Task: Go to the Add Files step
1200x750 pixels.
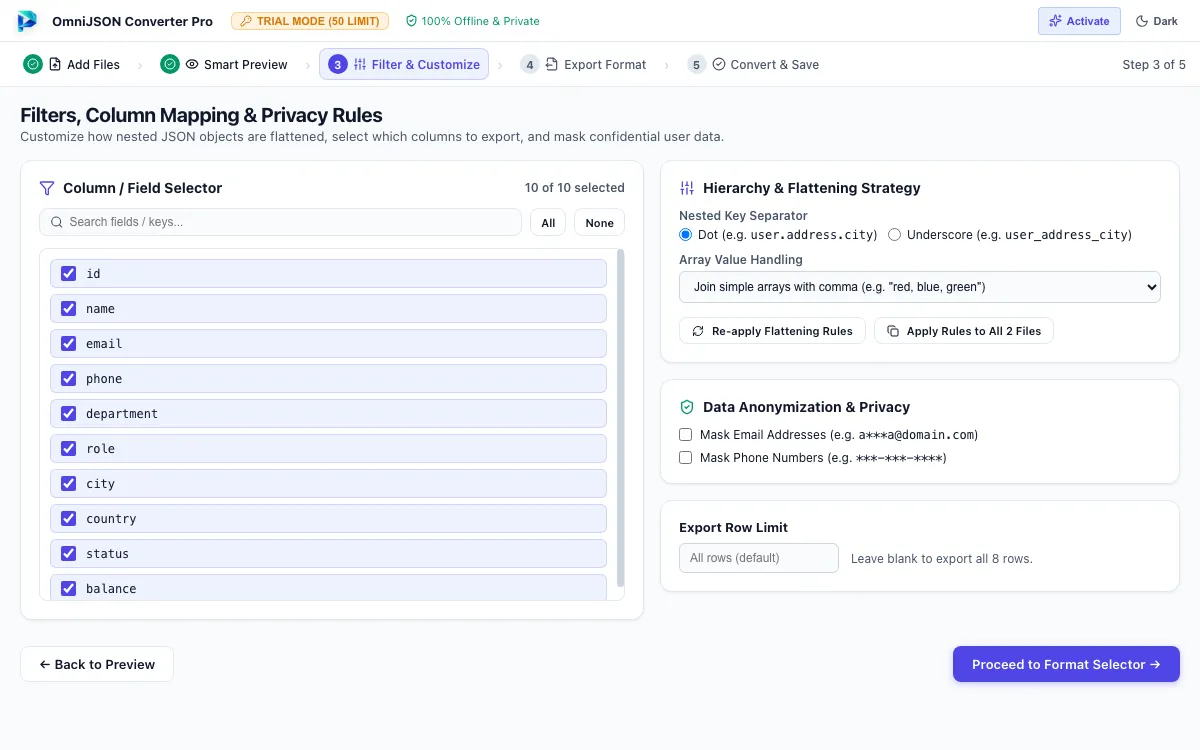Action: click(72, 64)
